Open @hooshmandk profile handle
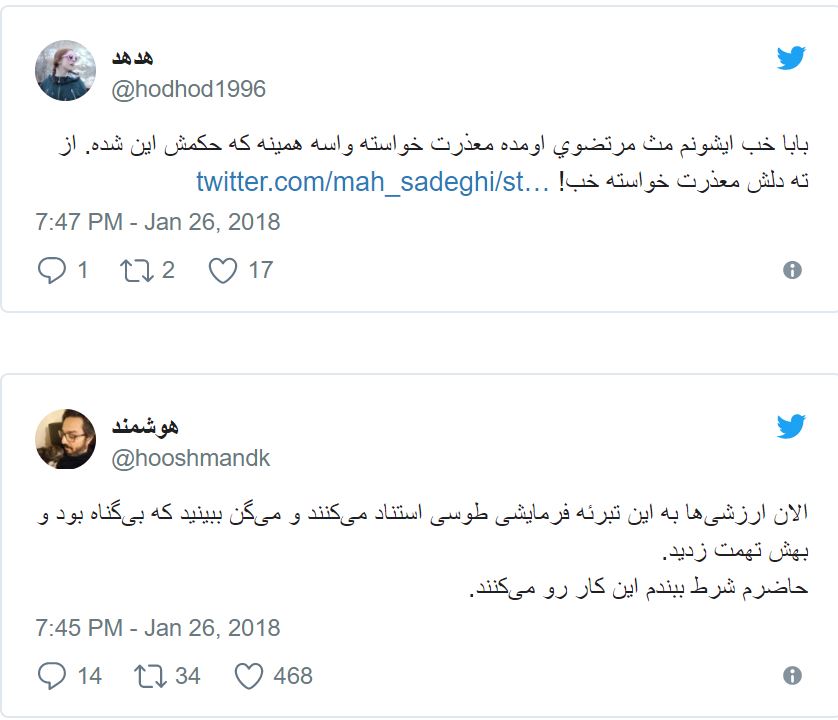Image resolution: width=838 pixels, height=720 pixels. coord(190,458)
